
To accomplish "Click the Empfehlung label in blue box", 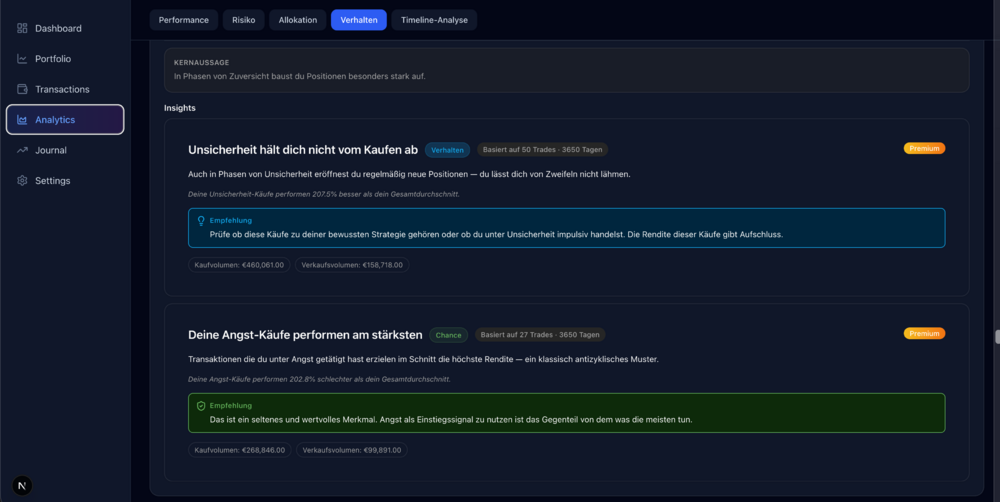I will [231, 221].
